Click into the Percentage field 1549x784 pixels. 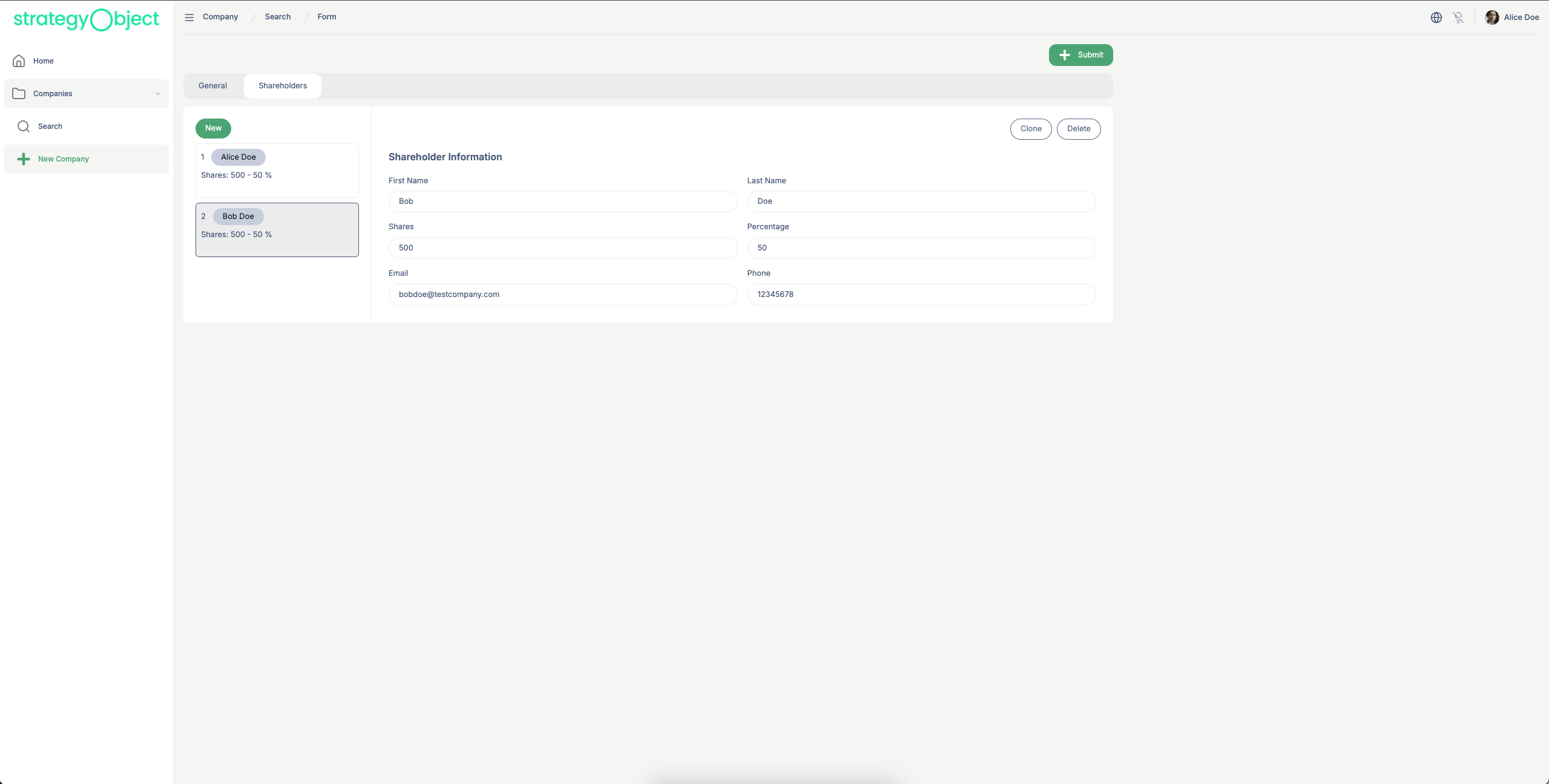coord(921,248)
